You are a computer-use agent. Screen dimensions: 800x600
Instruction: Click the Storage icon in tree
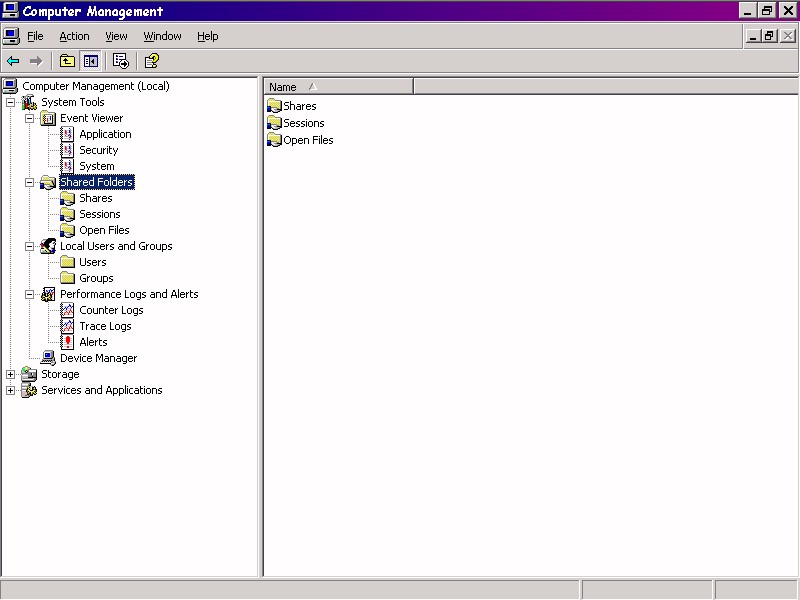29,374
